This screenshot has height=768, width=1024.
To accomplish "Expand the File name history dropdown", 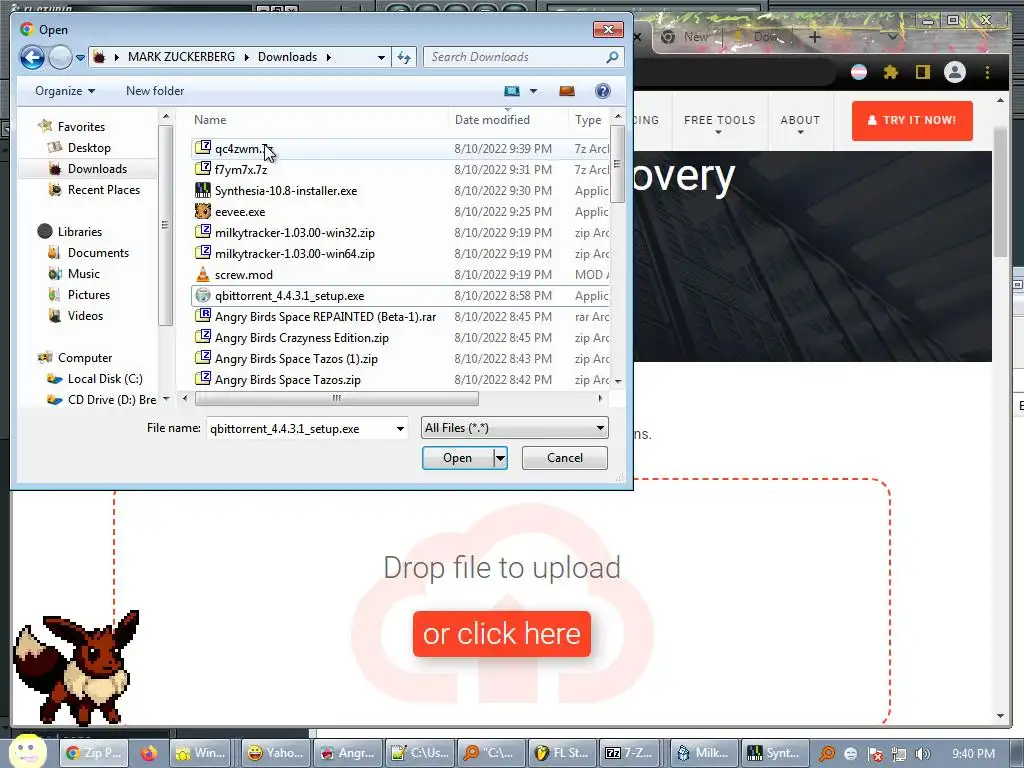I will click(400, 429).
